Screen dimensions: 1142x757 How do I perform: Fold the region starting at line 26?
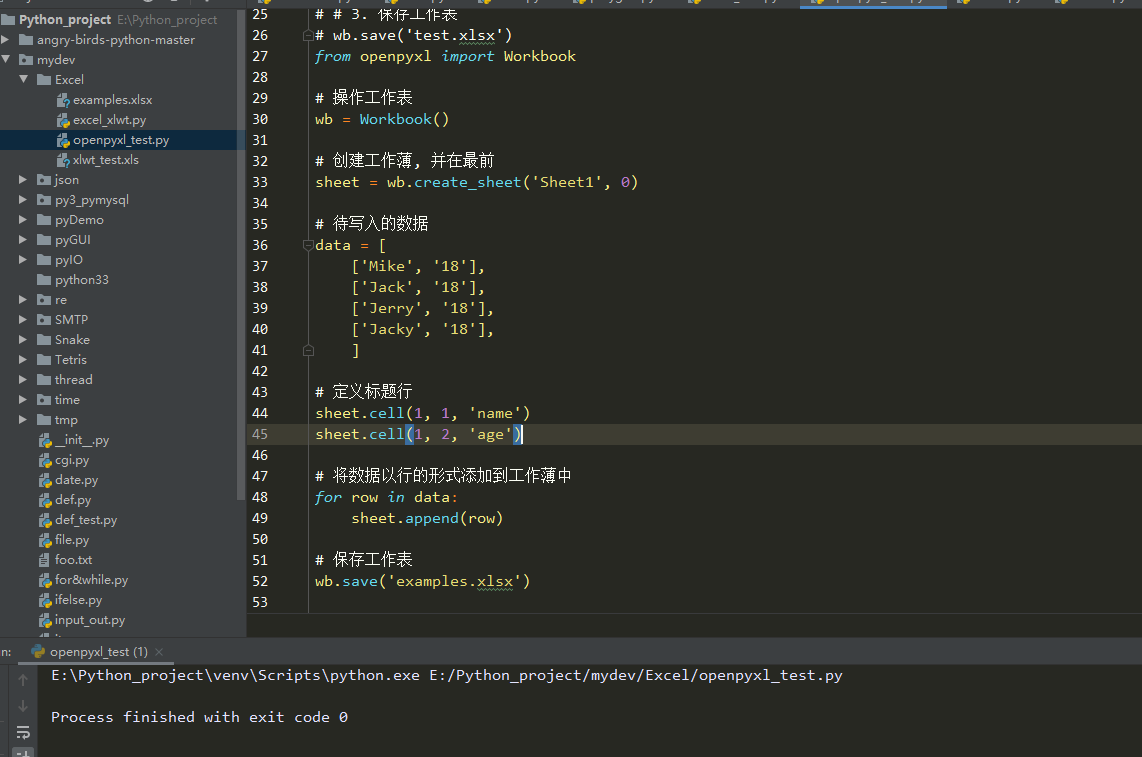307,34
